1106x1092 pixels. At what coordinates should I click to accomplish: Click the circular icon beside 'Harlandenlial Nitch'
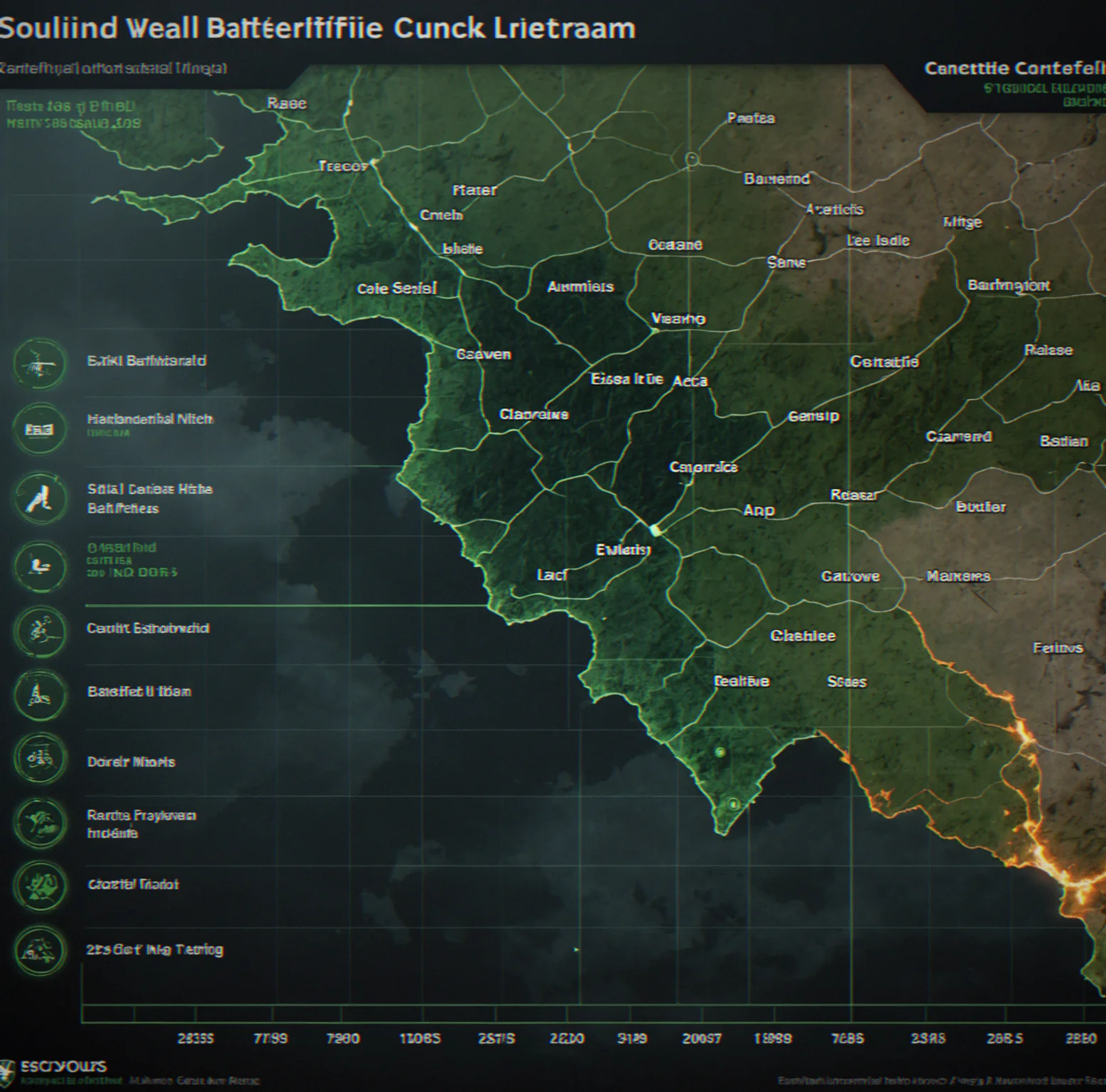click(x=39, y=428)
